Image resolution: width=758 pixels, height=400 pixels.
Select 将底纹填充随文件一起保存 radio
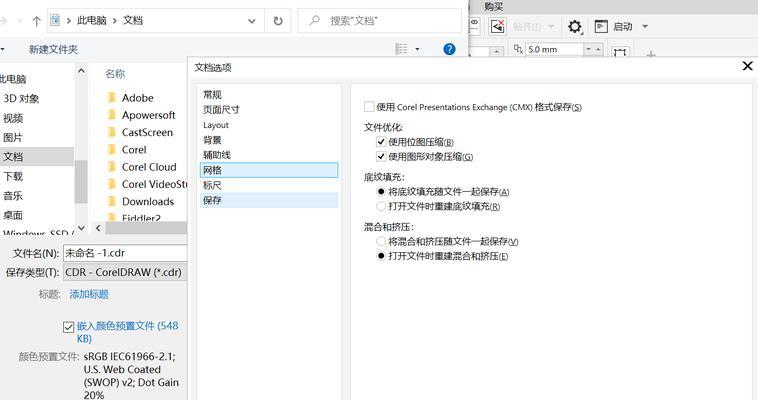[381, 192]
